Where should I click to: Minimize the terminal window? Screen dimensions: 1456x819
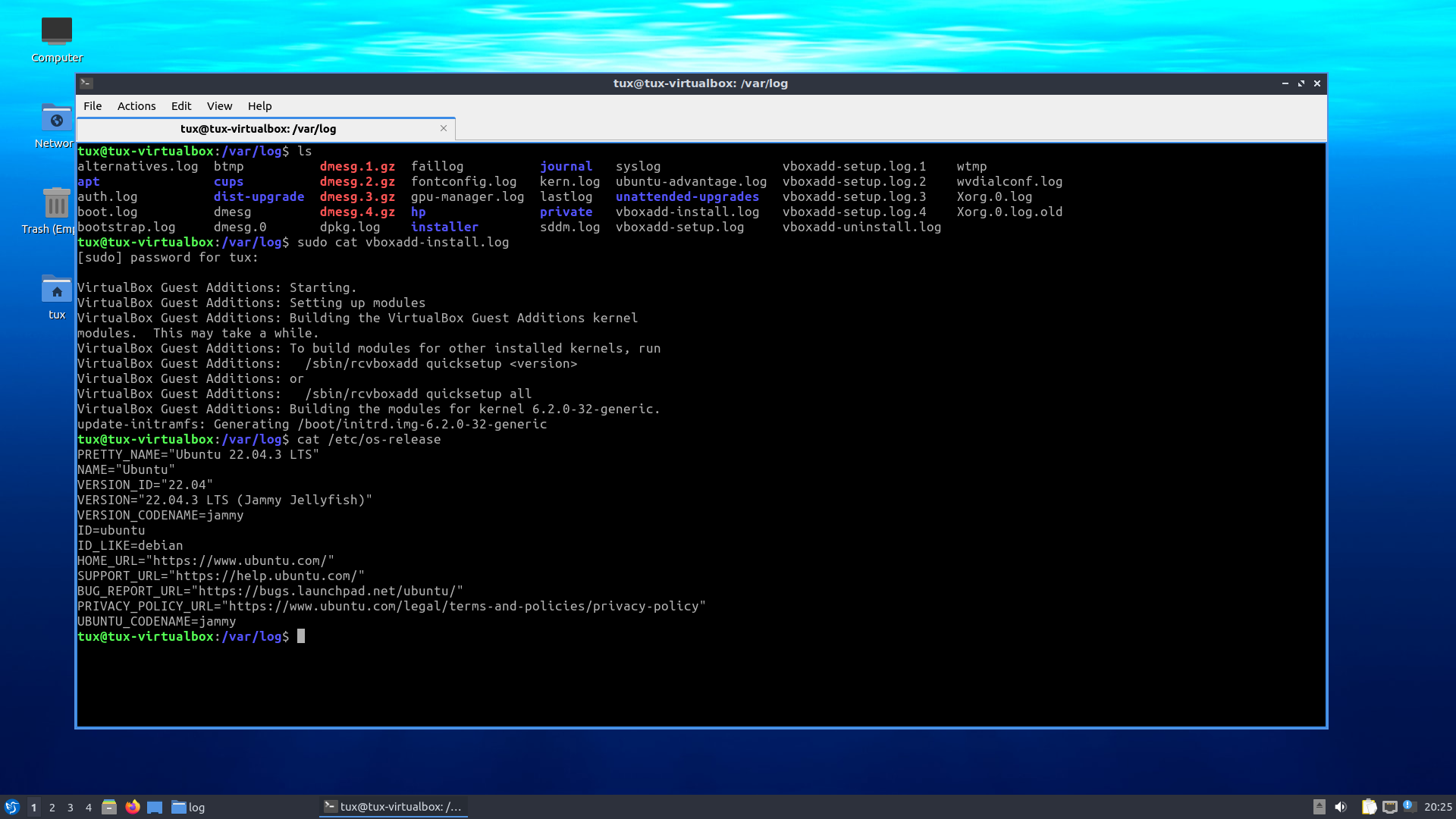(1285, 83)
